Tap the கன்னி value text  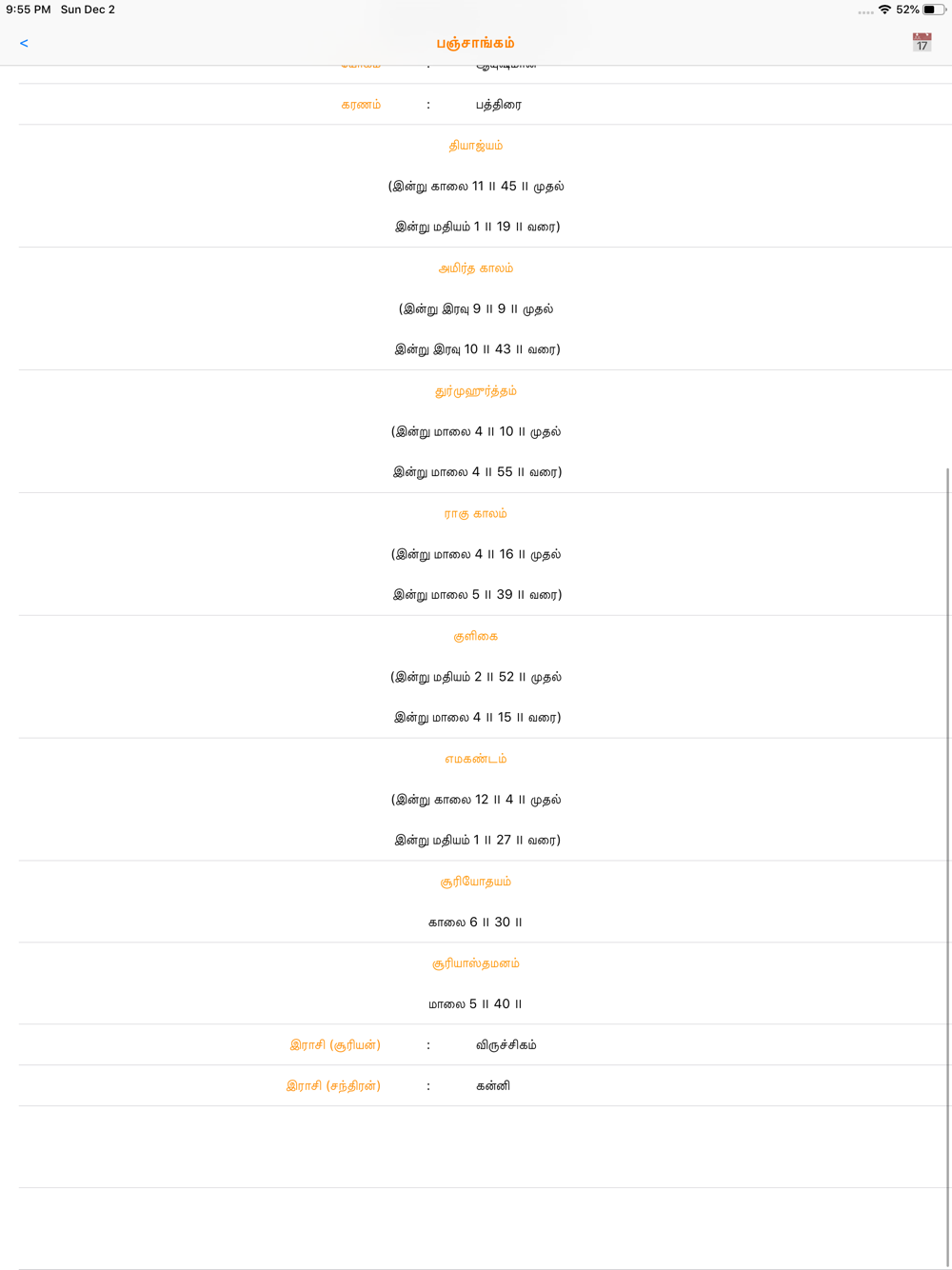coord(493,1086)
